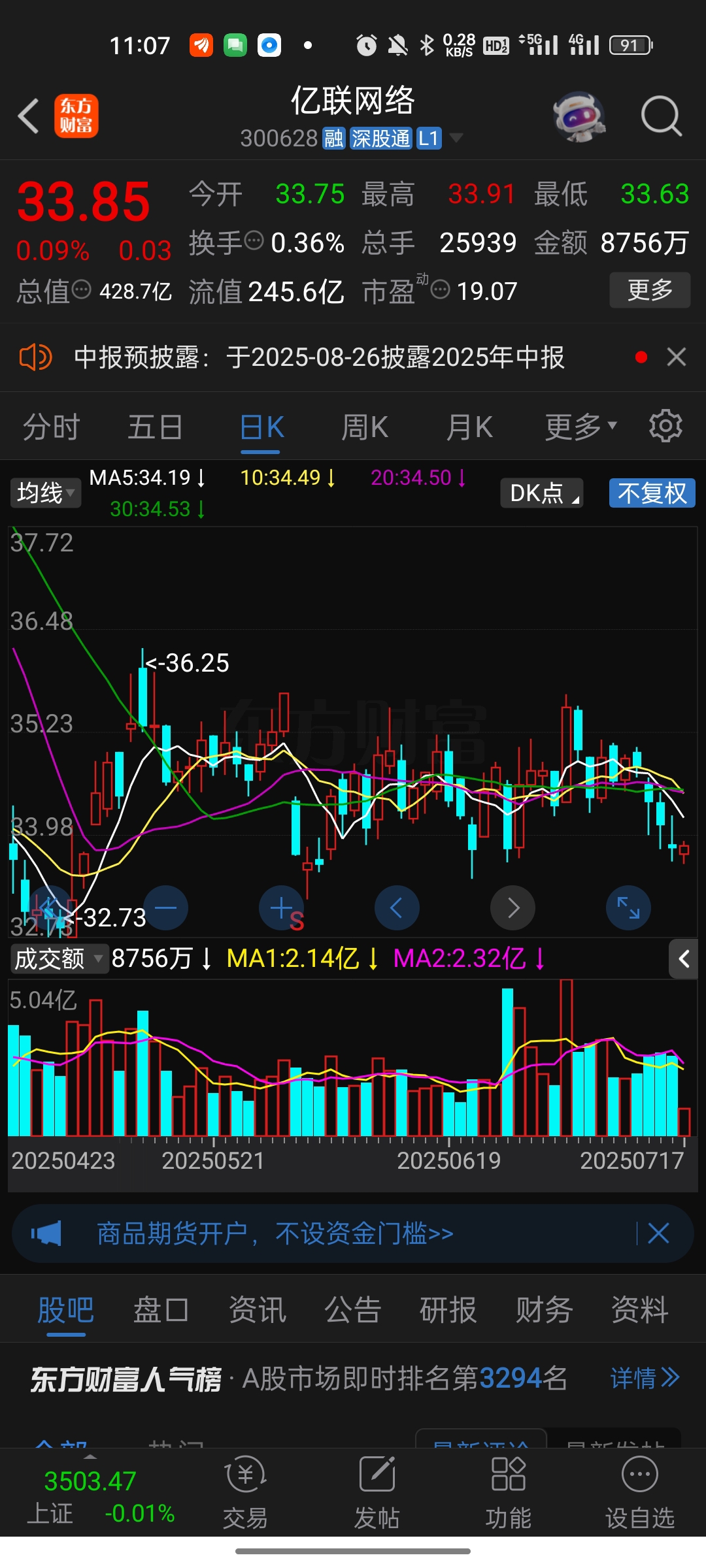Tap the 36.25 high price label

coord(188,663)
